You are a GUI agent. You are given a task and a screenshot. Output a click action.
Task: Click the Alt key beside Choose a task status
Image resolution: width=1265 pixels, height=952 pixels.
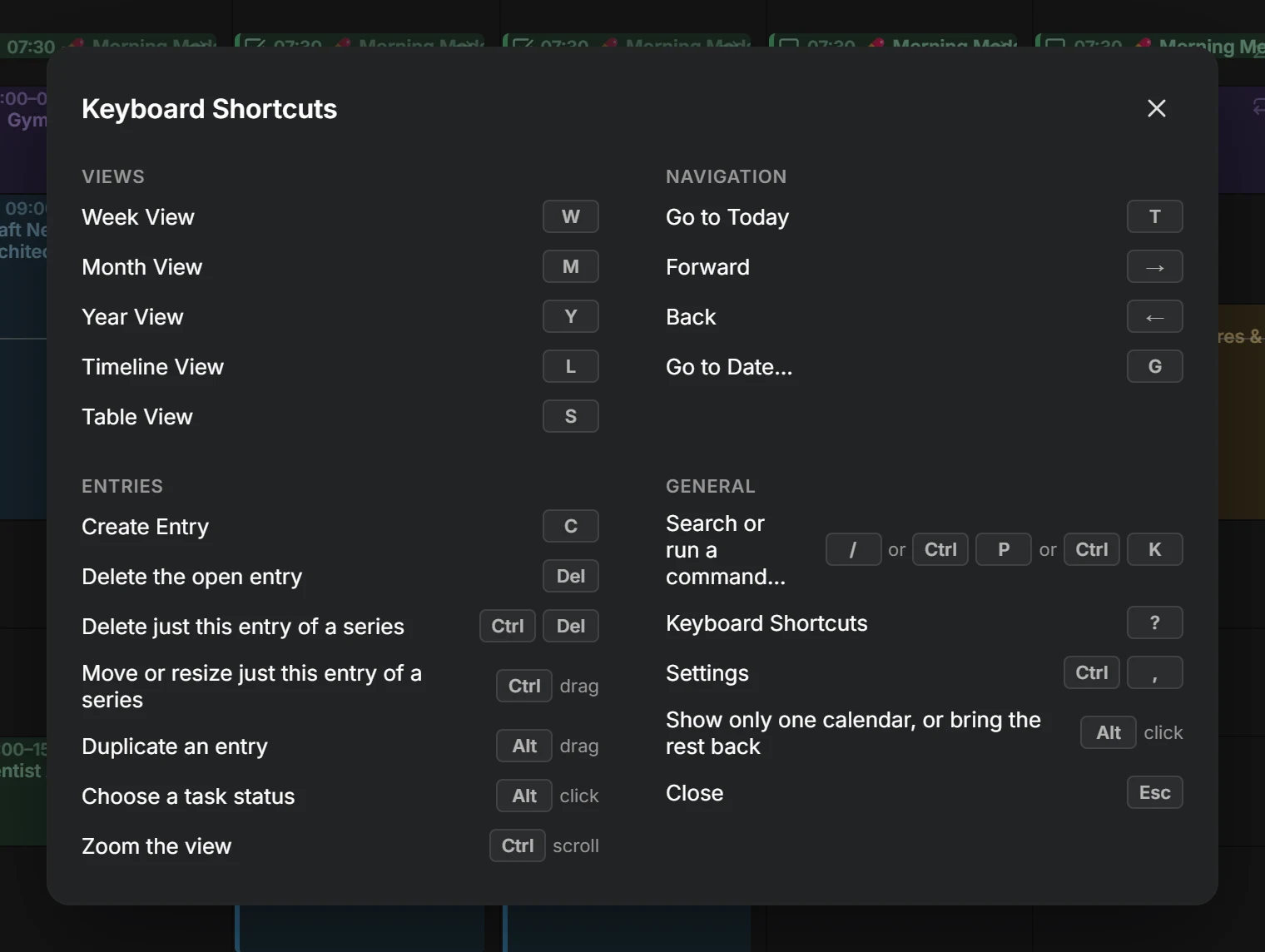tap(524, 796)
